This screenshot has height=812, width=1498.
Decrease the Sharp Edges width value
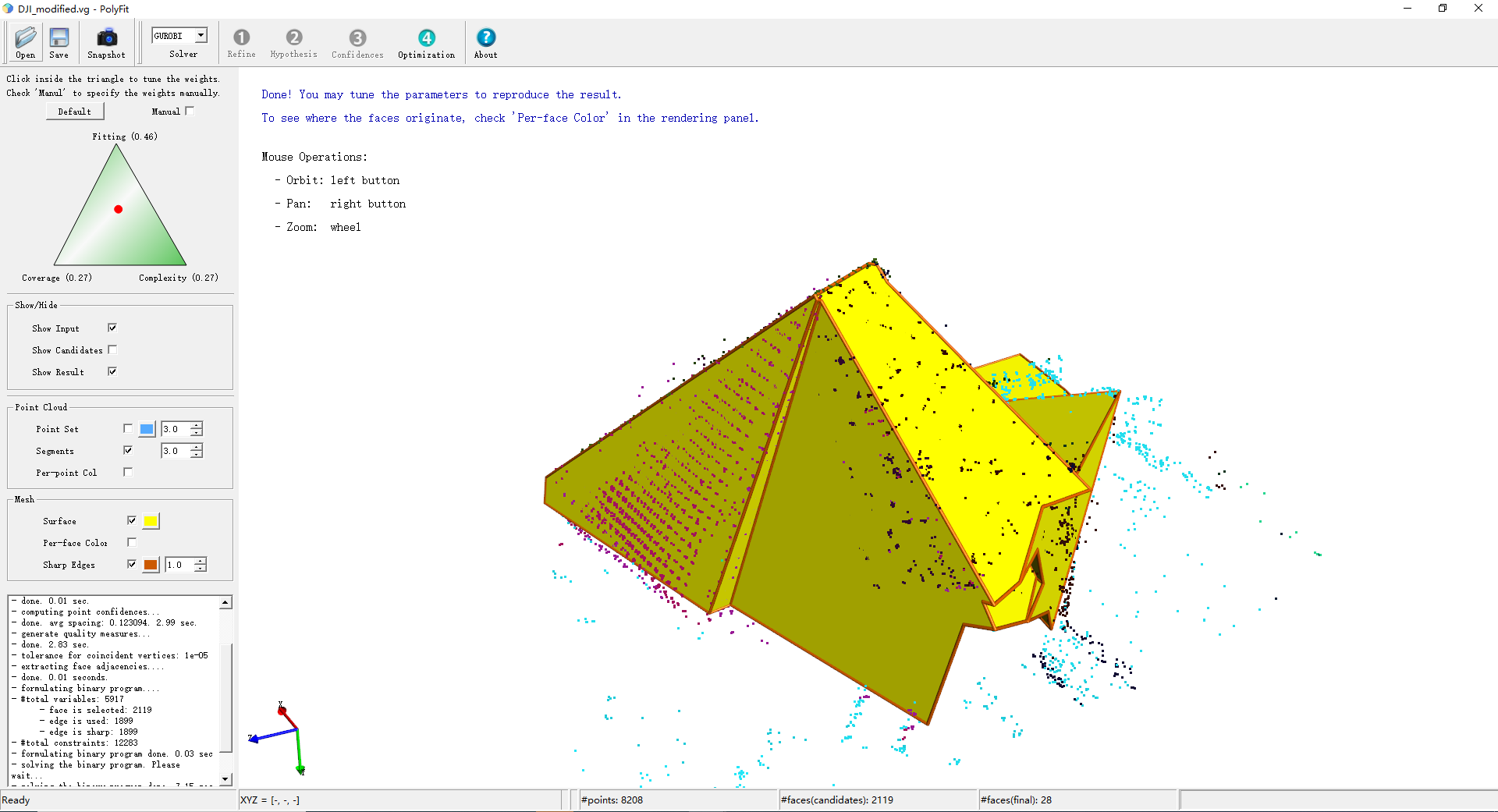click(x=201, y=569)
